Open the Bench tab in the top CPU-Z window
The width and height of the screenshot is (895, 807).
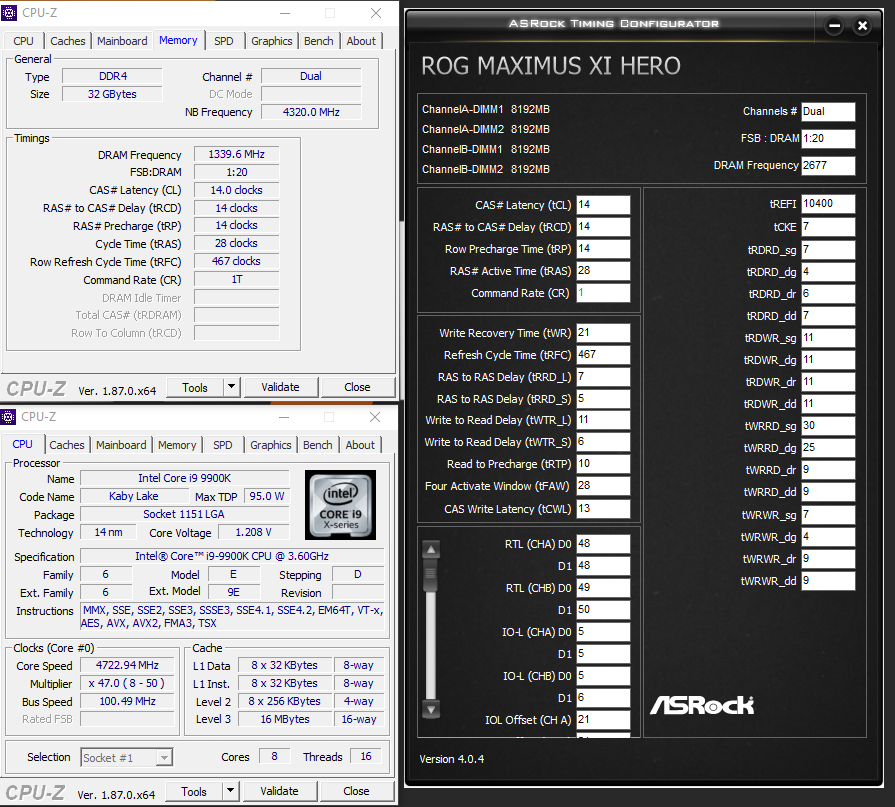click(319, 41)
